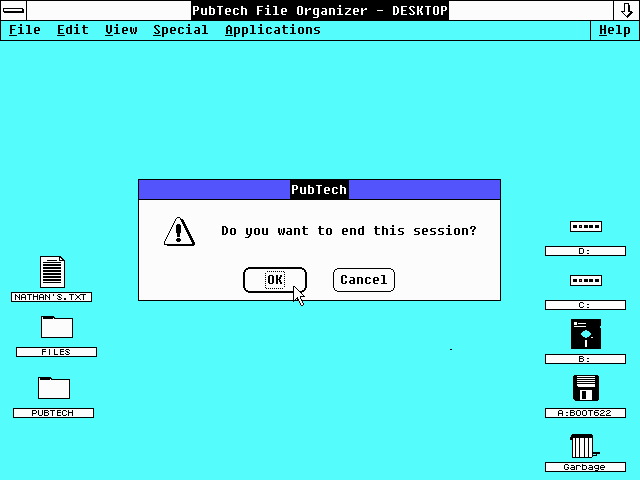Viewport: 640px width, 480px height.
Task: Select the B: drive icon
Action: tap(586, 334)
